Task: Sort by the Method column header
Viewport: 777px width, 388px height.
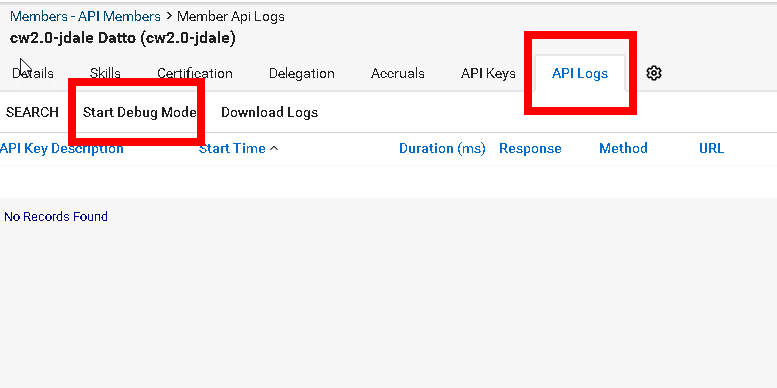Action: click(623, 149)
